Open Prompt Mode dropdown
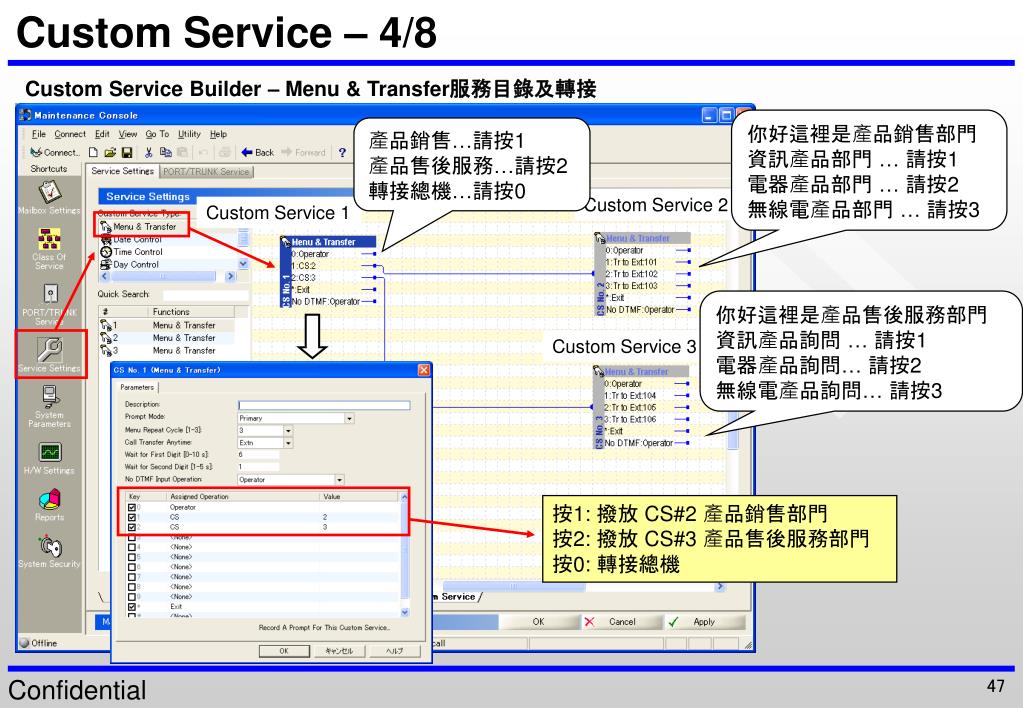Image resolution: width=1023 pixels, height=708 pixels. tap(350, 418)
